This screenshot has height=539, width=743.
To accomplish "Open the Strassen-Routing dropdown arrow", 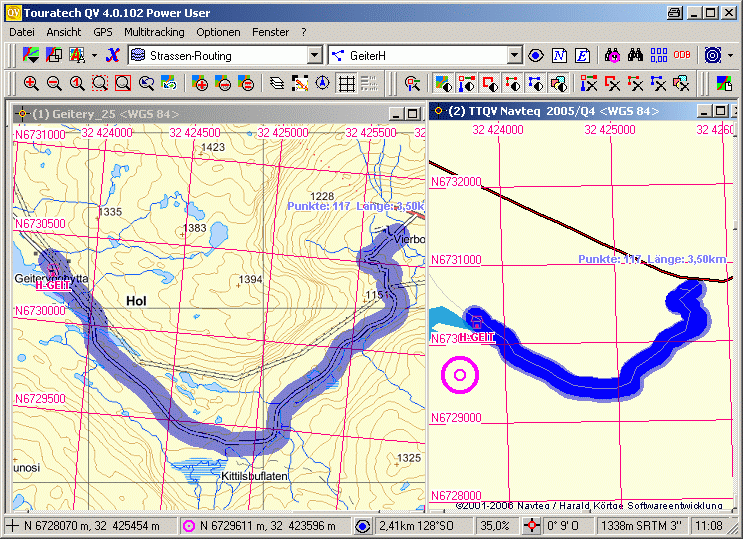I will click(314, 55).
